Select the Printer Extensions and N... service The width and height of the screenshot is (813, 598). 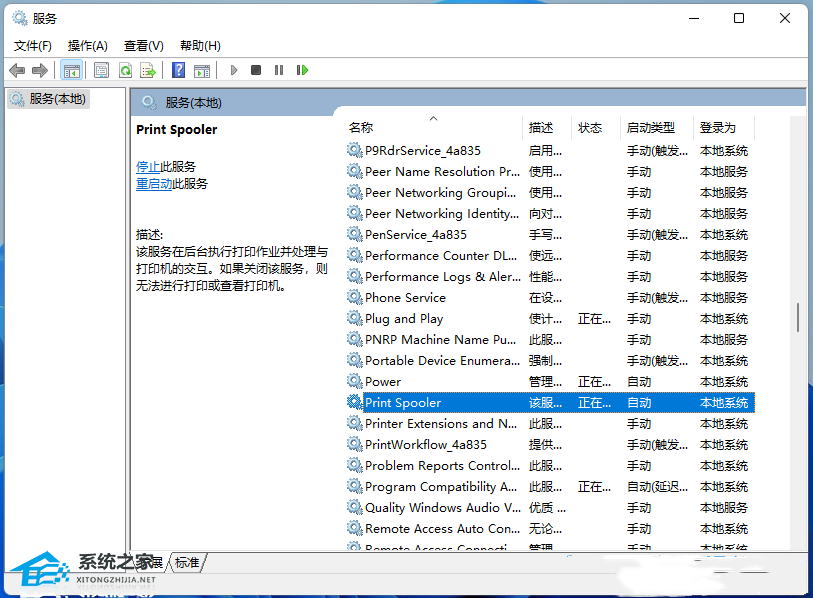click(x=550, y=423)
